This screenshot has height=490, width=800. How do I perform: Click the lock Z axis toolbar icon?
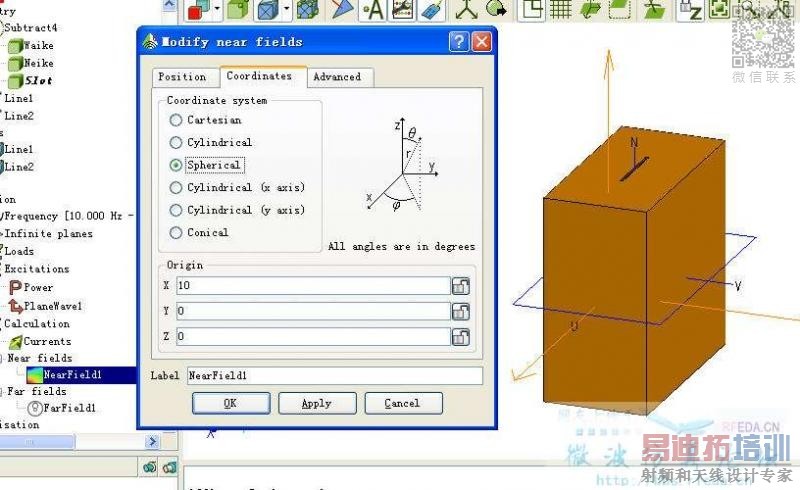point(690,9)
